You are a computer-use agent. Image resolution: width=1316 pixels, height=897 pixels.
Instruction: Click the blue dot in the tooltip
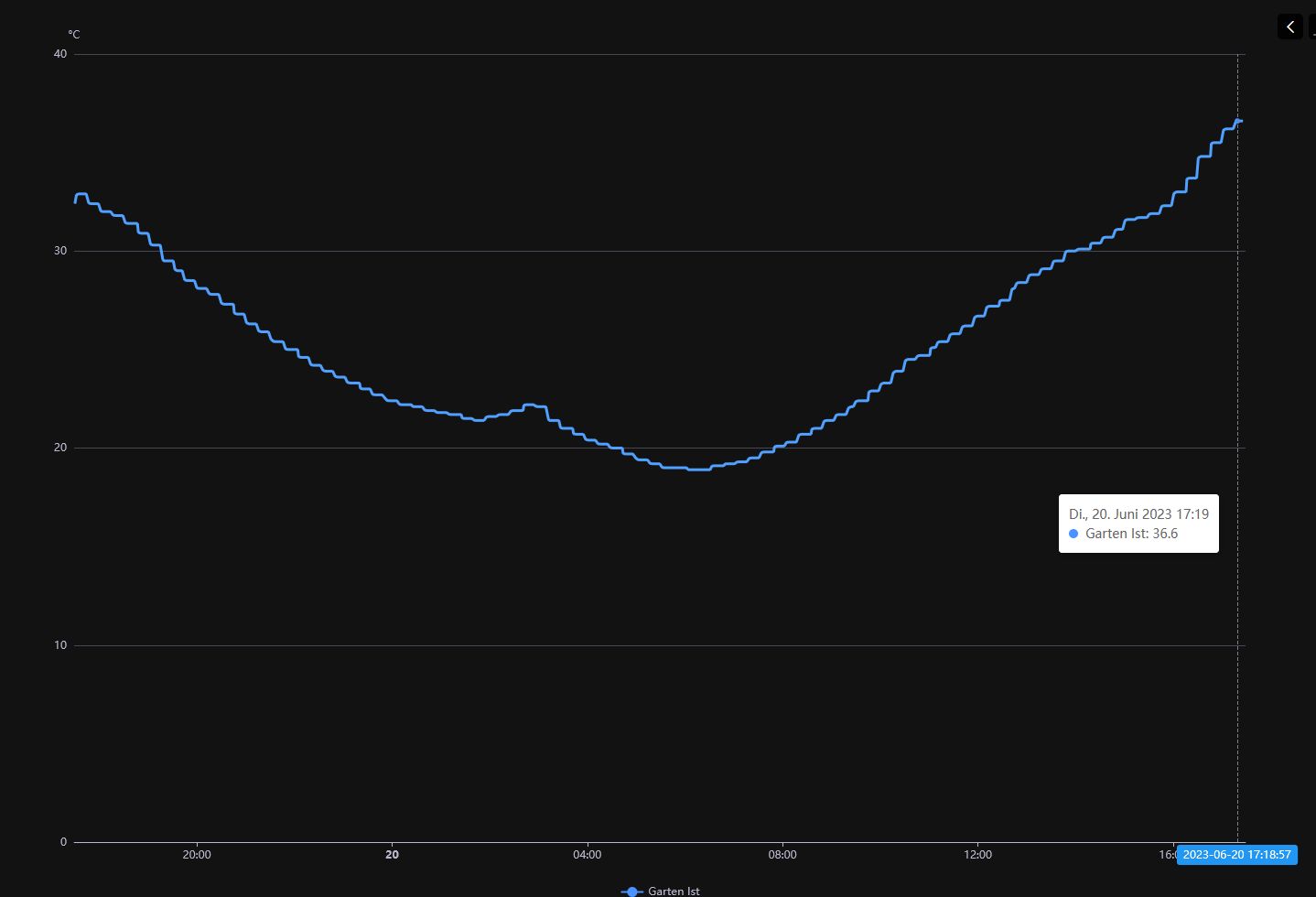[1073, 534]
